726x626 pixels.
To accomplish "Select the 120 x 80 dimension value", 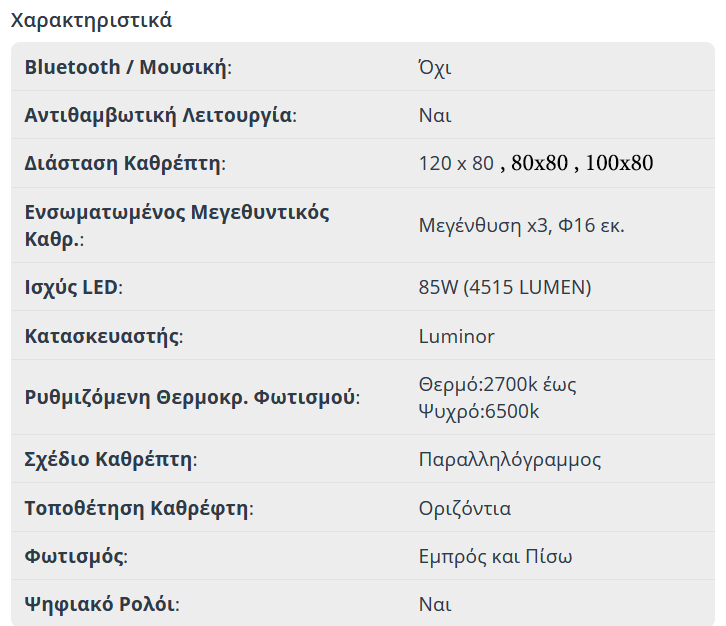I will point(456,163).
